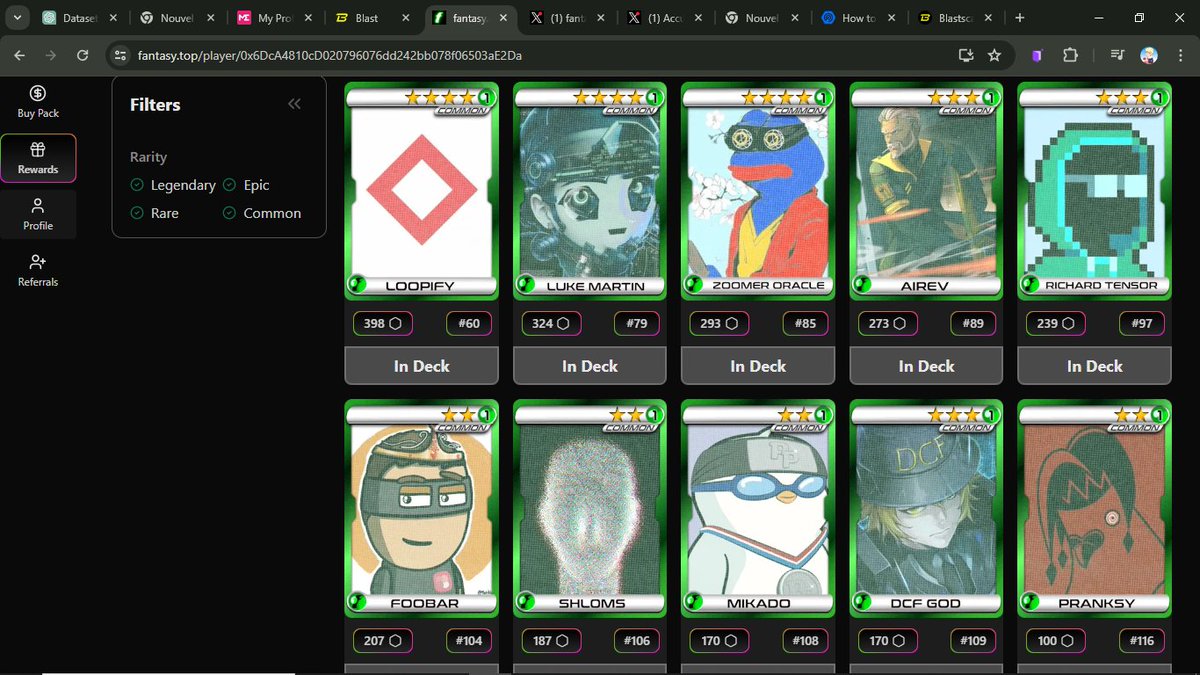Open the Airev card image

tap(926, 192)
